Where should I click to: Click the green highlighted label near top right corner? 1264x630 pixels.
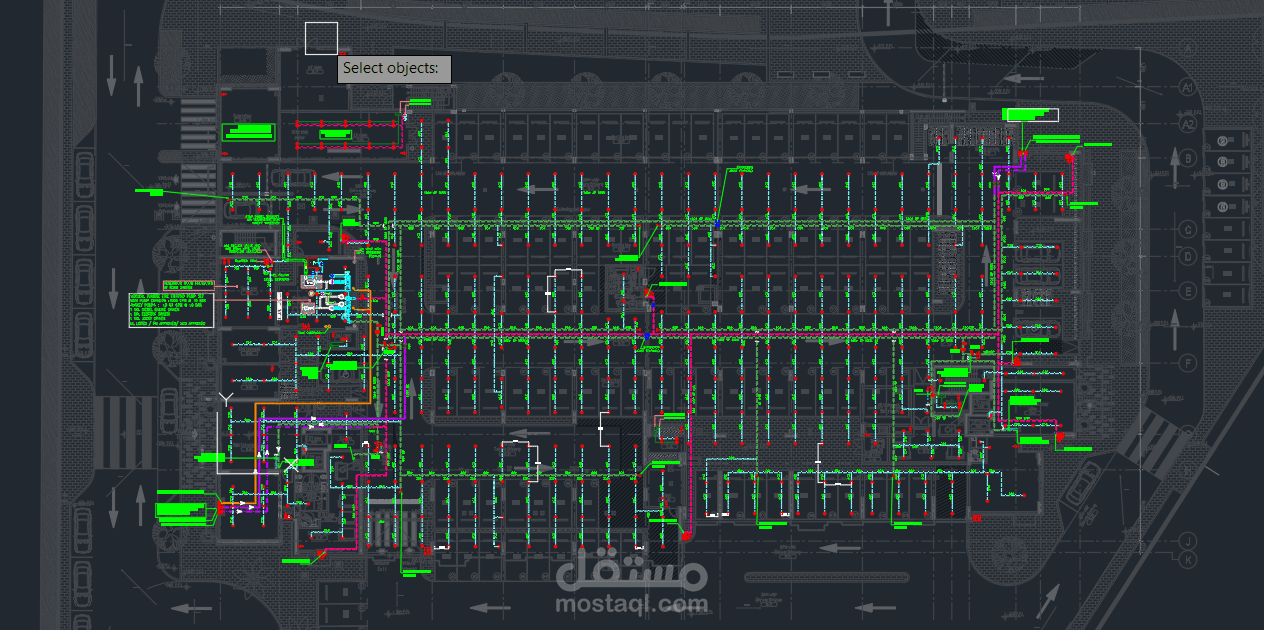(1032, 113)
